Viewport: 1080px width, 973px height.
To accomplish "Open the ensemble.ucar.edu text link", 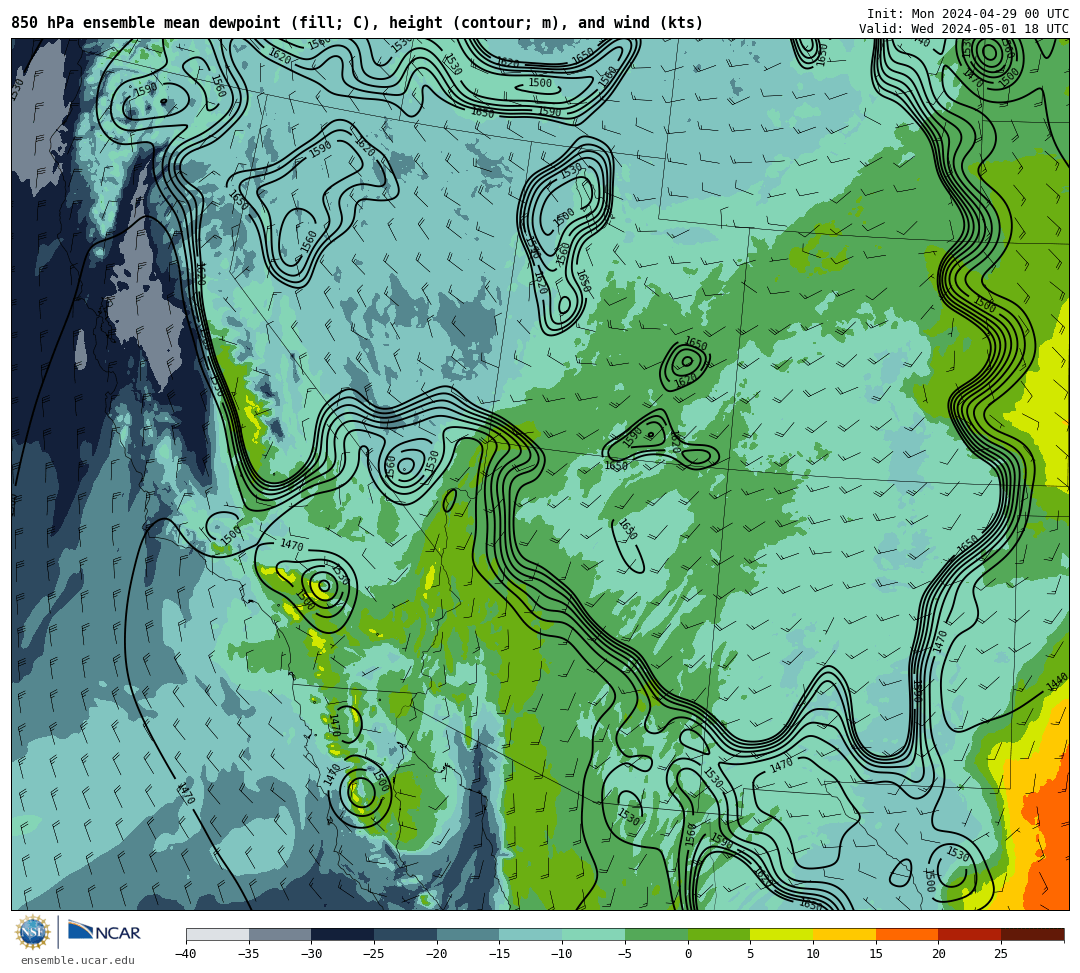I will coord(78,960).
